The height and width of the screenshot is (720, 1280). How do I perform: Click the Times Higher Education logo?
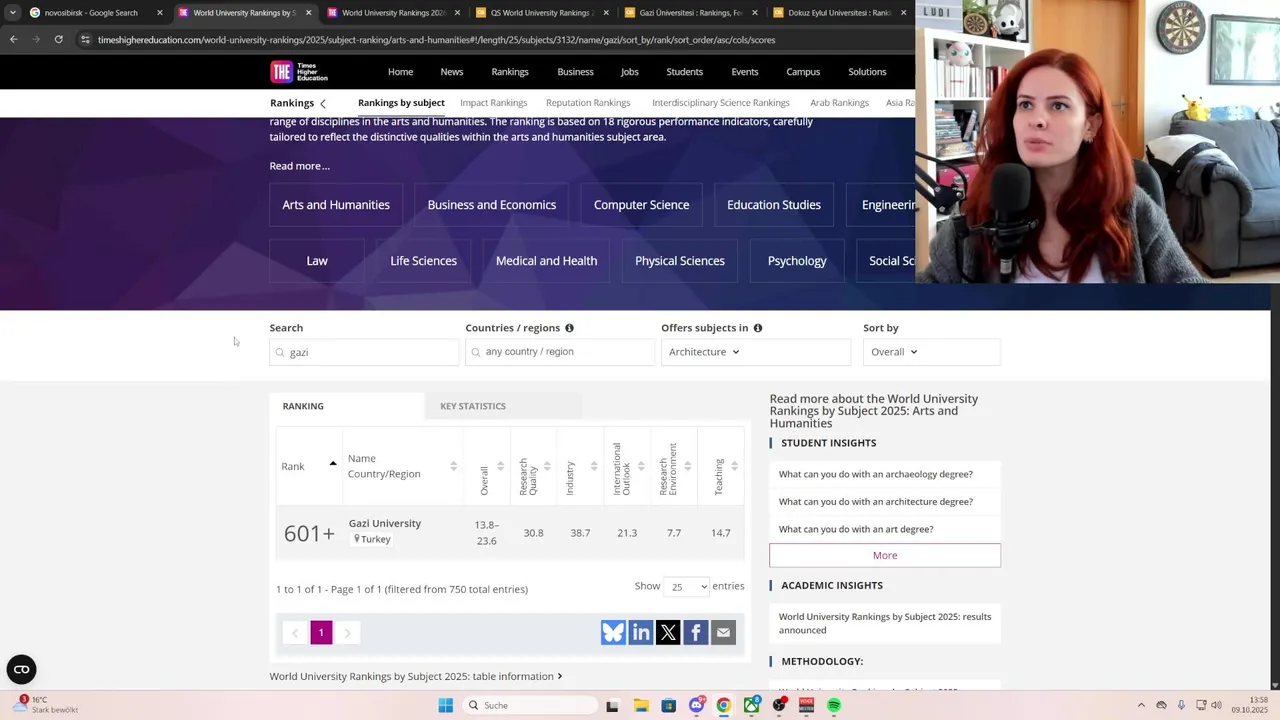[299, 72]
